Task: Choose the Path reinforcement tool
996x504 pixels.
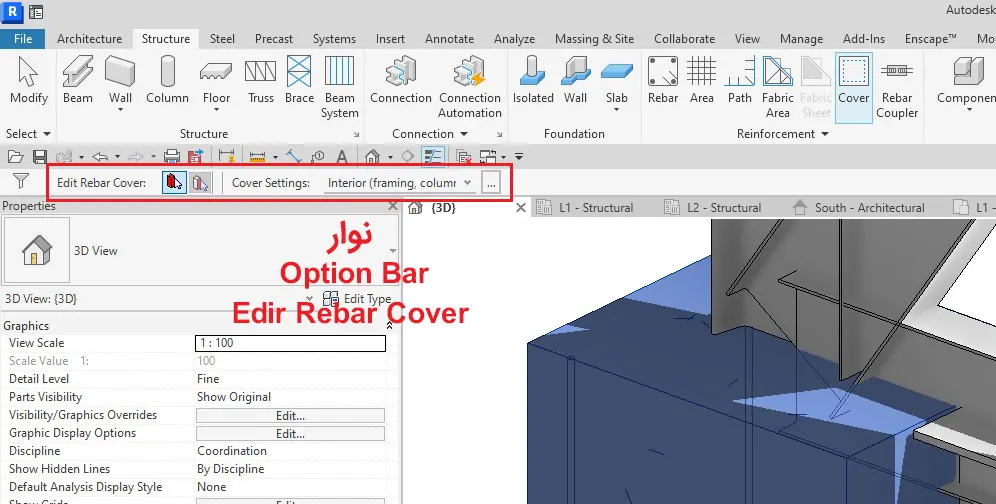Action: point(739,80)
